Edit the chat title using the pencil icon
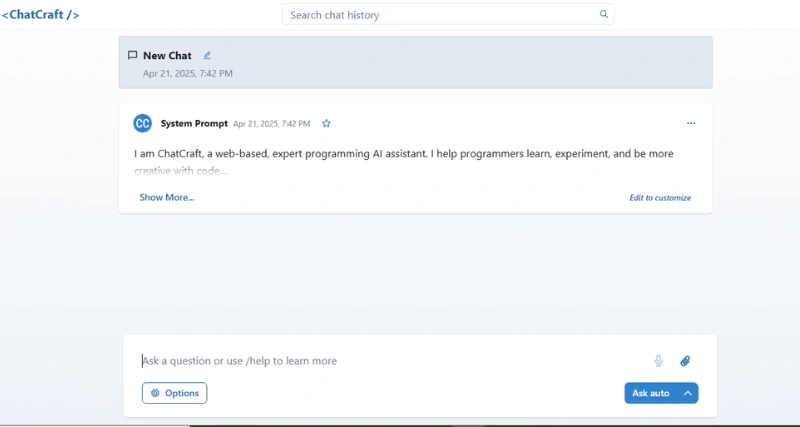 [x=207, y=56]
